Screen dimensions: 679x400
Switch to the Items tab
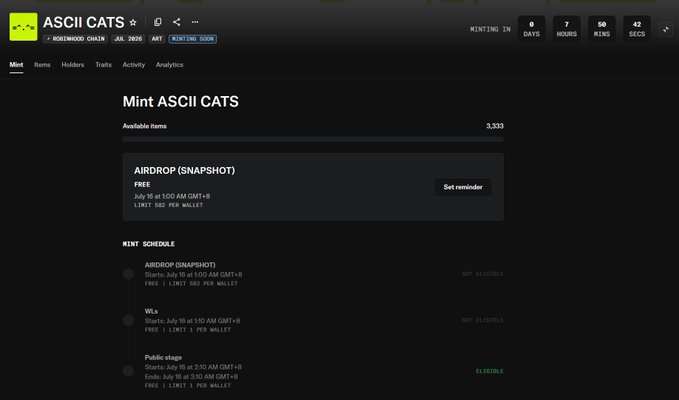[42, 65]
